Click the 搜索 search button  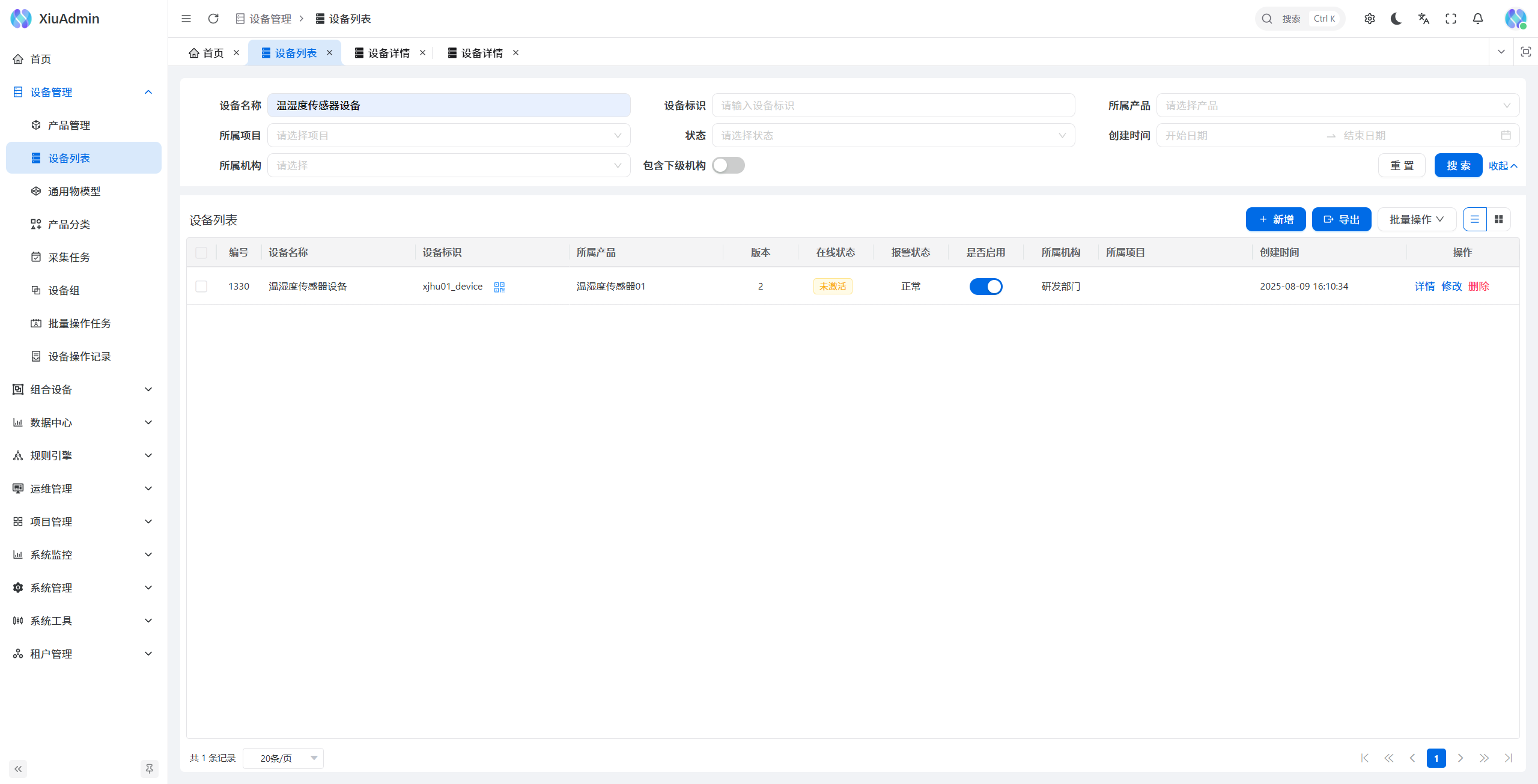pyautogui.click(x=1458, y=165)
